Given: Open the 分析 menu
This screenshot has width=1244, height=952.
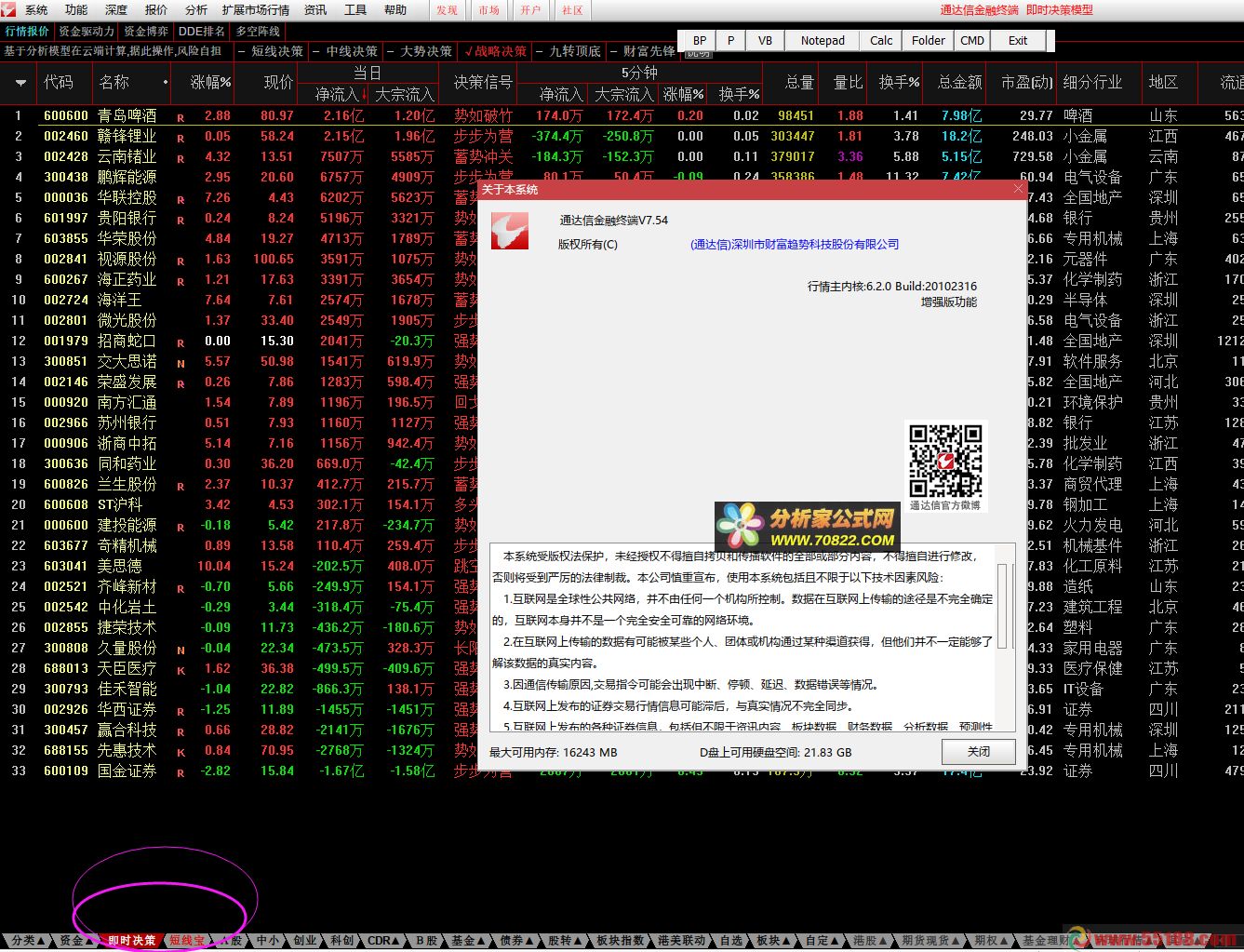Looking at the screenshot, I should pos(196,10).
